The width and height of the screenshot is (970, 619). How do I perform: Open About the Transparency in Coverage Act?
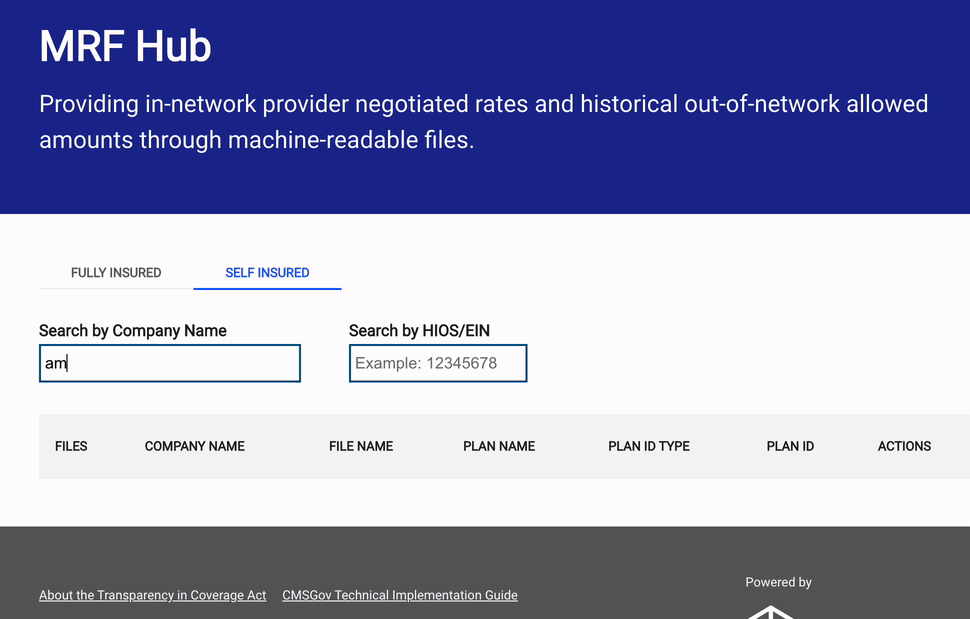pos(152,595)
